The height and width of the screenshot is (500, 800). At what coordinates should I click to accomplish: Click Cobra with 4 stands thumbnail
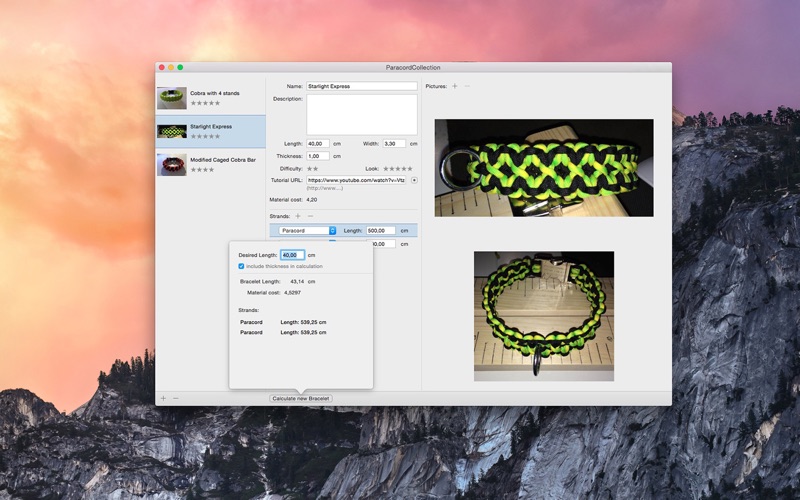coord(172,98)
